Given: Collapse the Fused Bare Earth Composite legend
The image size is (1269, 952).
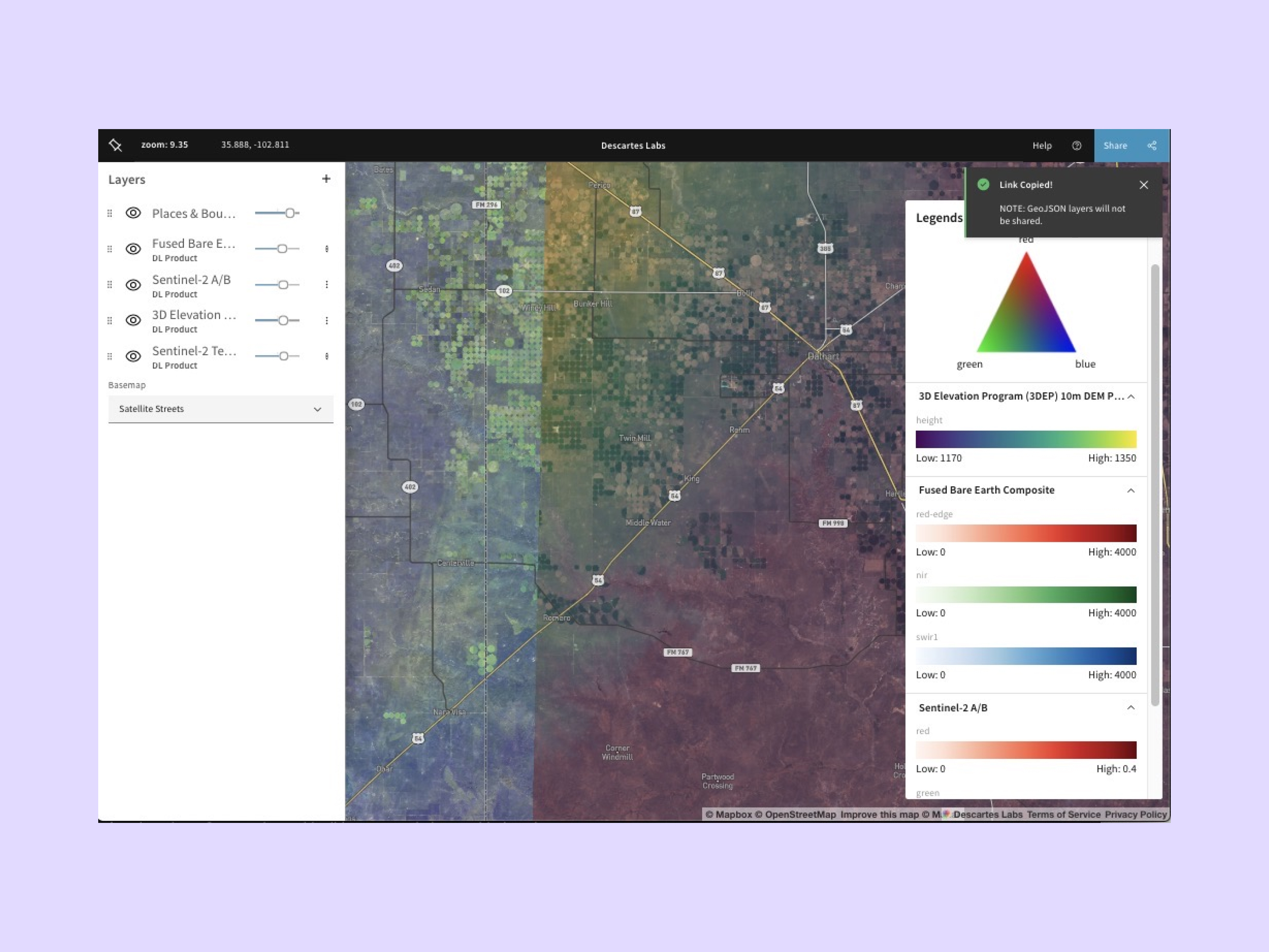Looking at the screenshot, I should click(x=1131, y=490).
